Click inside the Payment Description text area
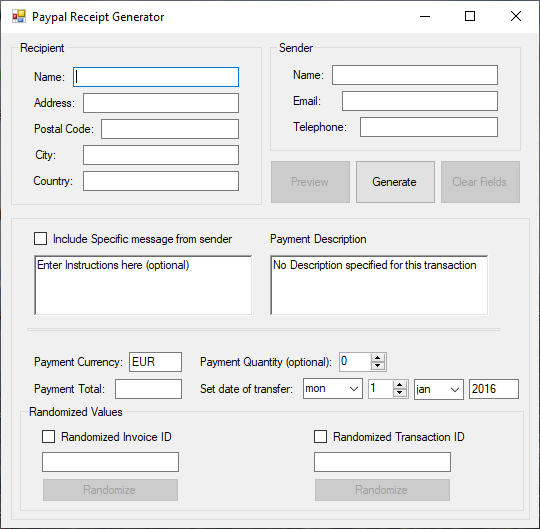Image resolution: width=540 pixels, height=529 pixels. (x=379, y=285)
